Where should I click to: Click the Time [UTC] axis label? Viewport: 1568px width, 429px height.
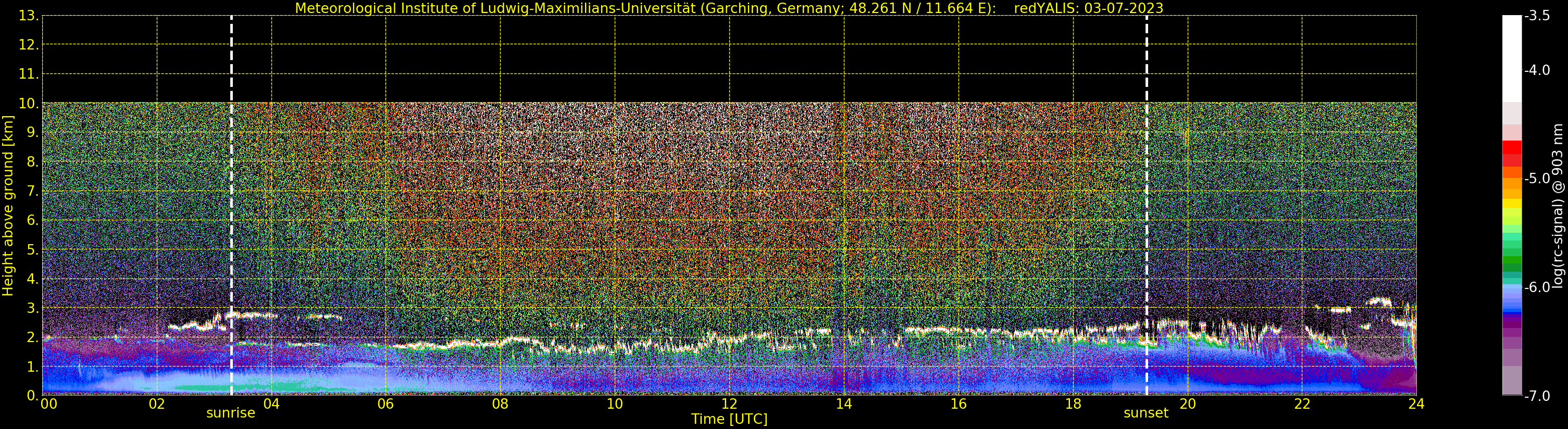point(729,419)
